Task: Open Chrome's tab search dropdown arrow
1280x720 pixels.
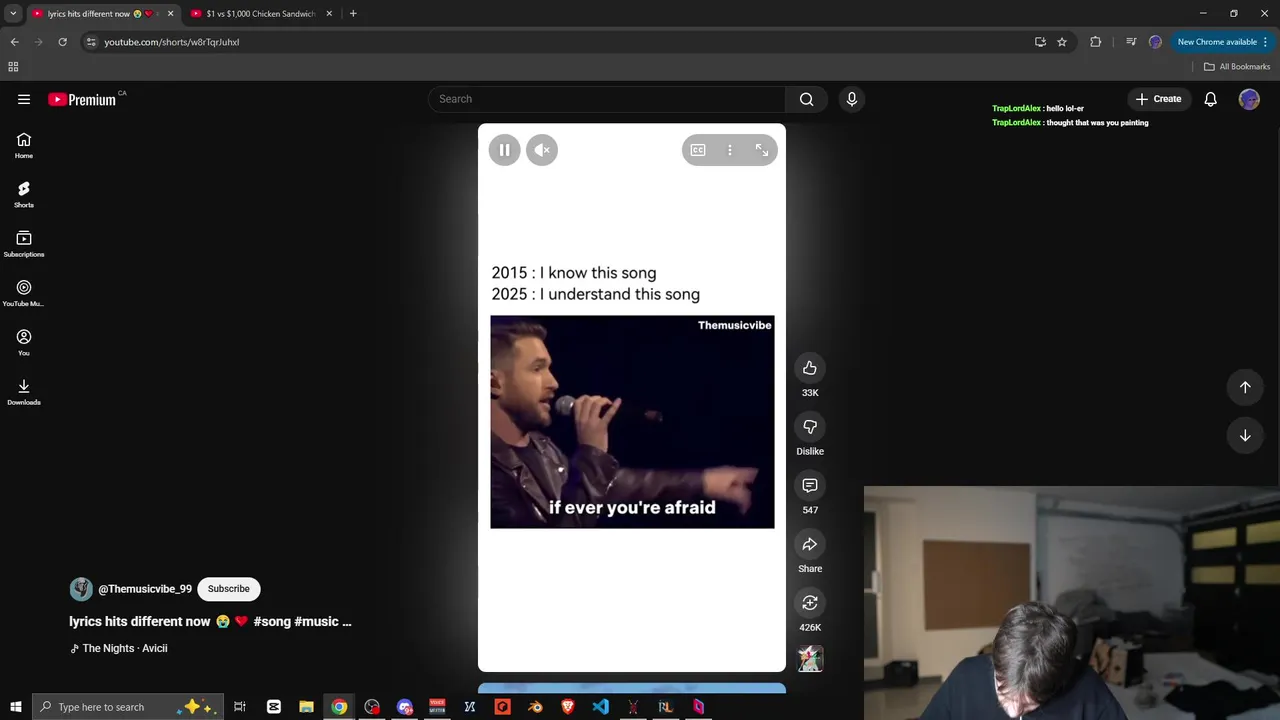Action: (x=13, y=14)
